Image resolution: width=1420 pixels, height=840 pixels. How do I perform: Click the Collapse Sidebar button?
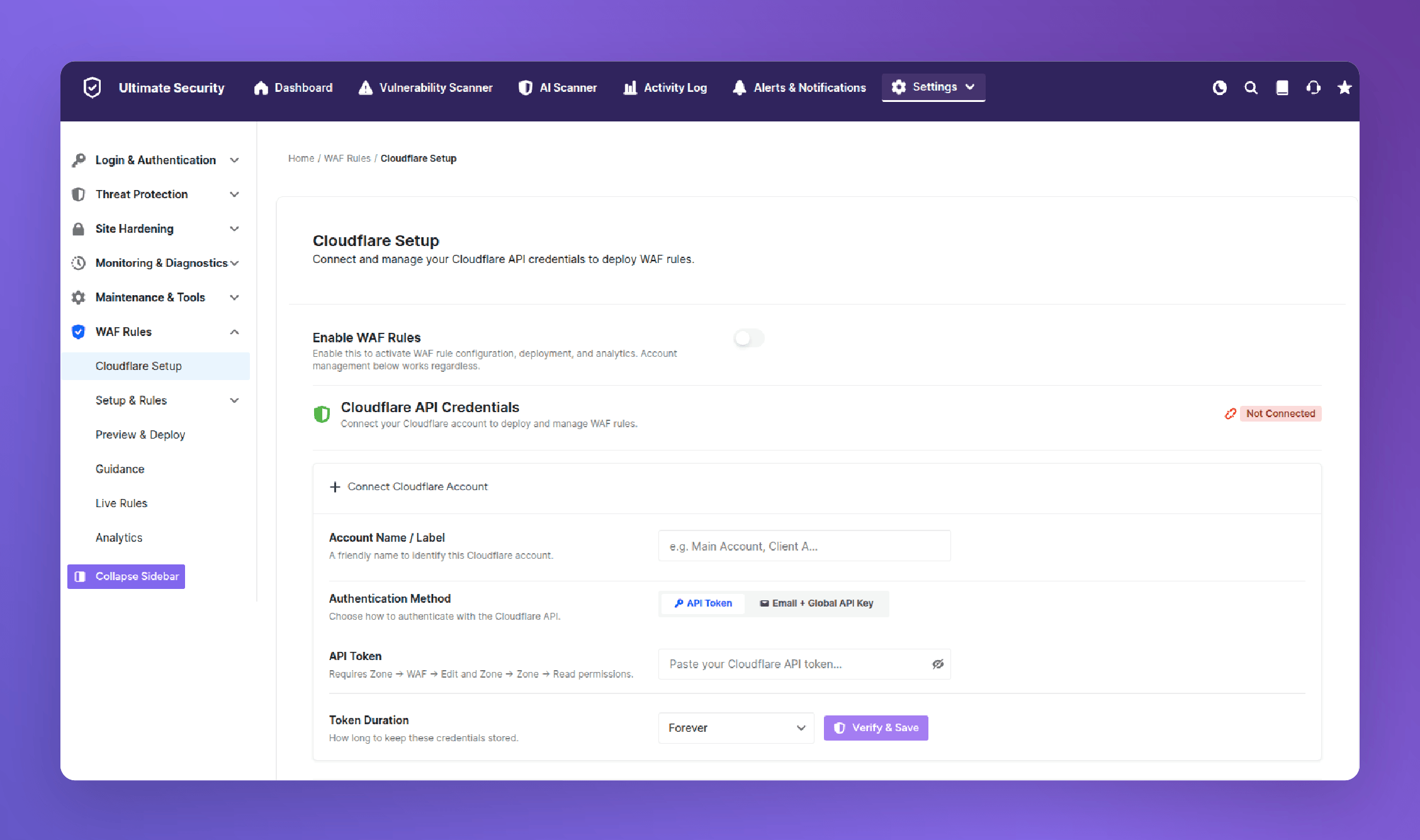[x=126, y=576]
